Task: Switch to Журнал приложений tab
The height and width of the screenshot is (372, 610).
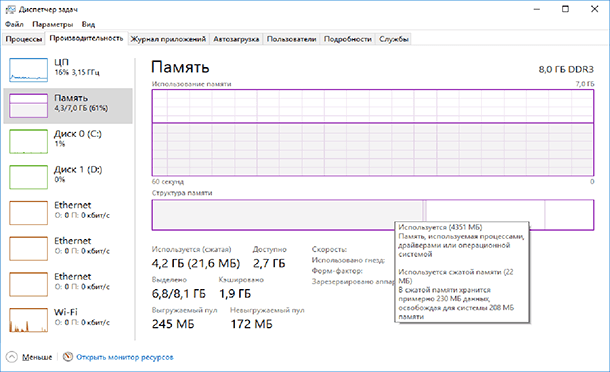Action: pos(168,39)
